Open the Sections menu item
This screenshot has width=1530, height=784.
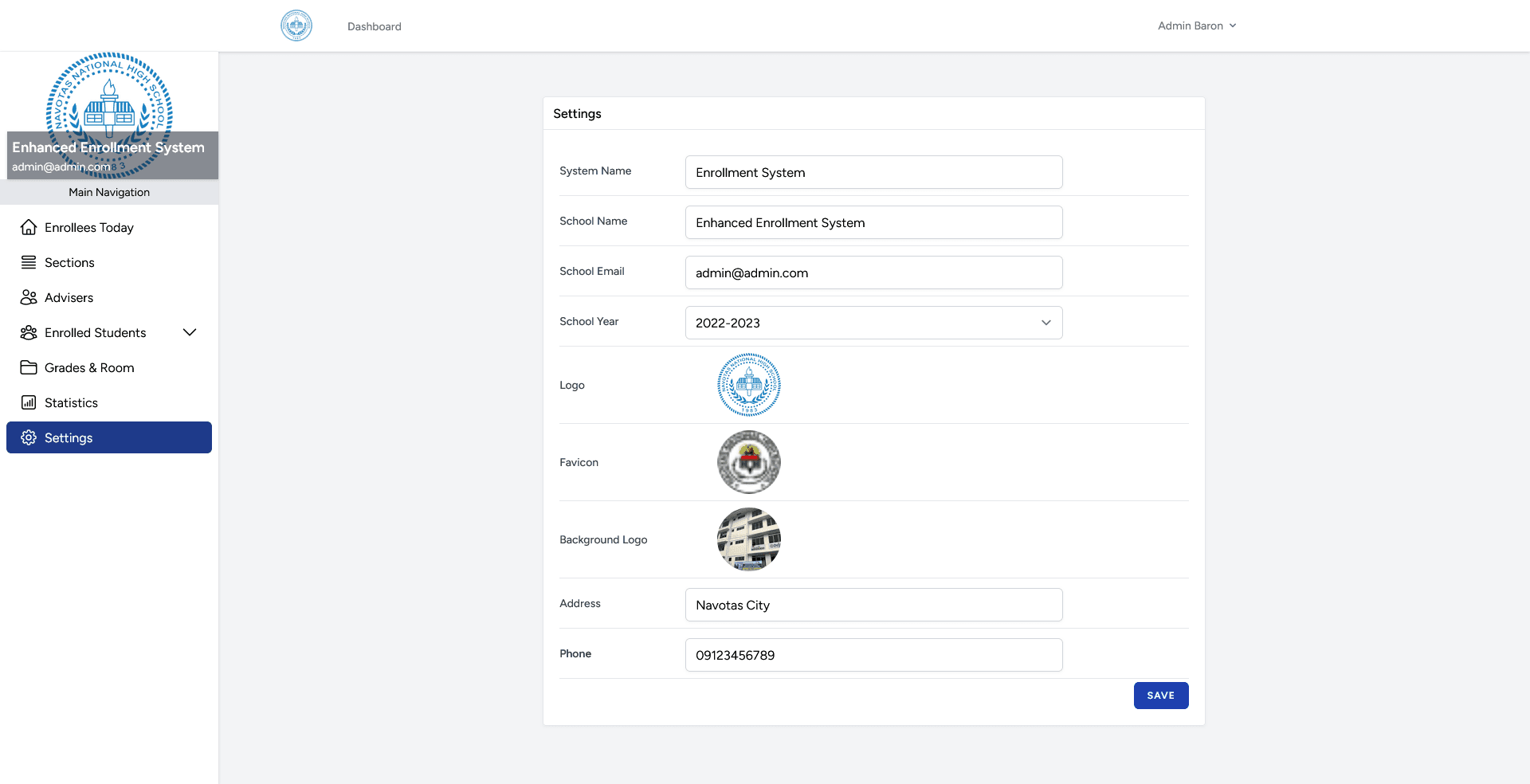tap(69, 262)
